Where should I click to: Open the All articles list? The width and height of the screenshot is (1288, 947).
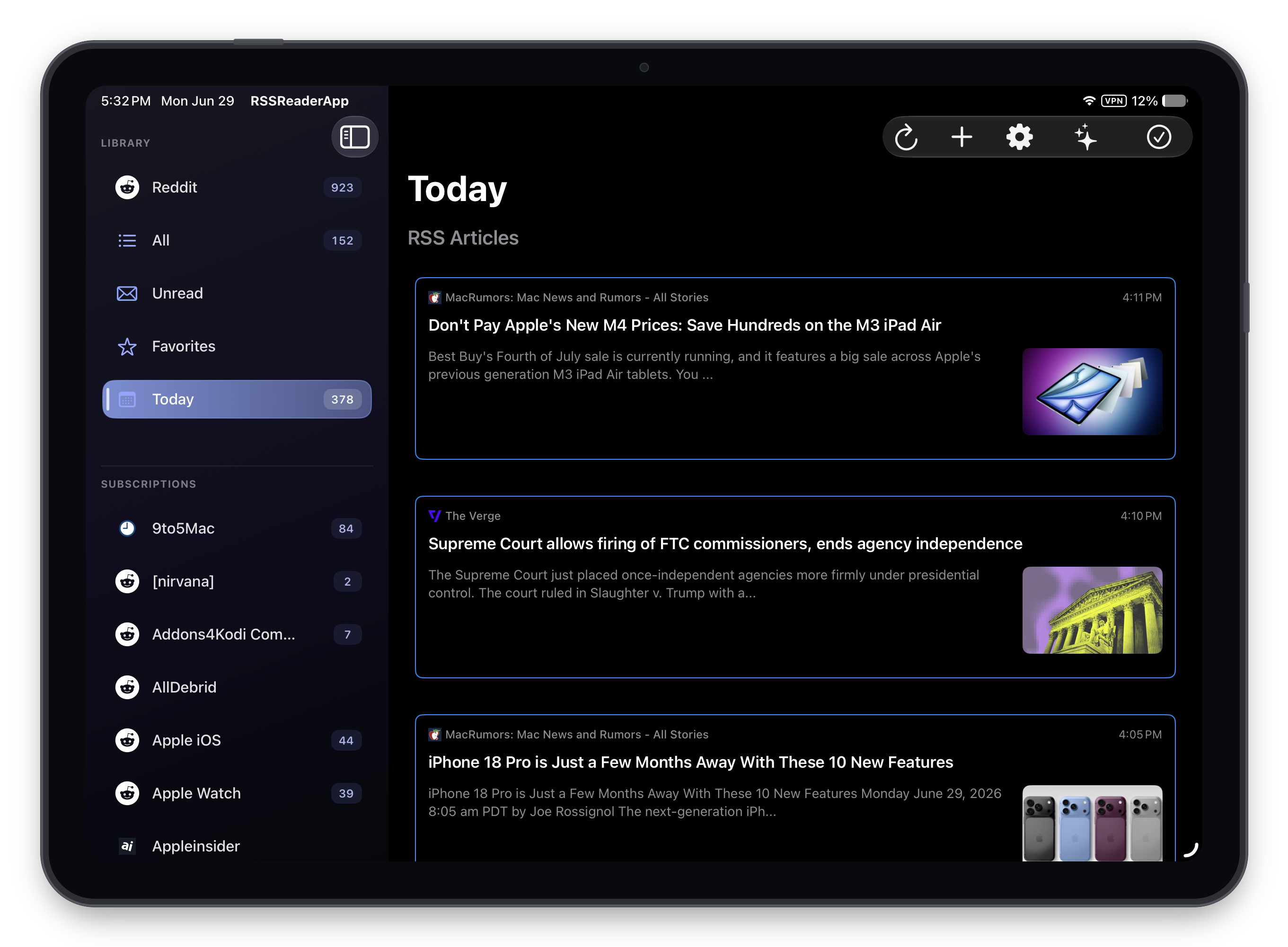point(237,240)
